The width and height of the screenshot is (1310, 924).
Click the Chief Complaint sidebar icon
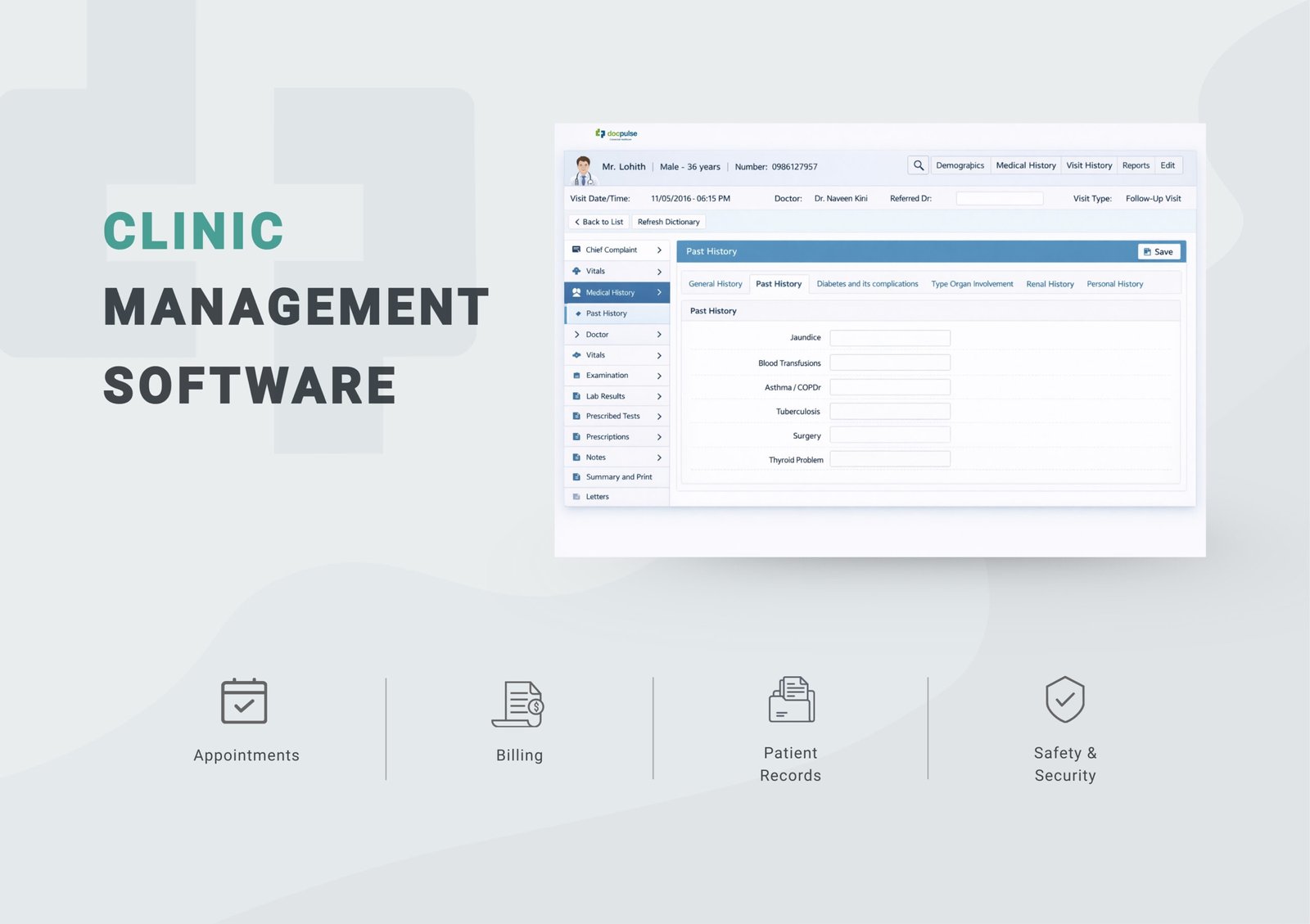(x=576, y=250)
